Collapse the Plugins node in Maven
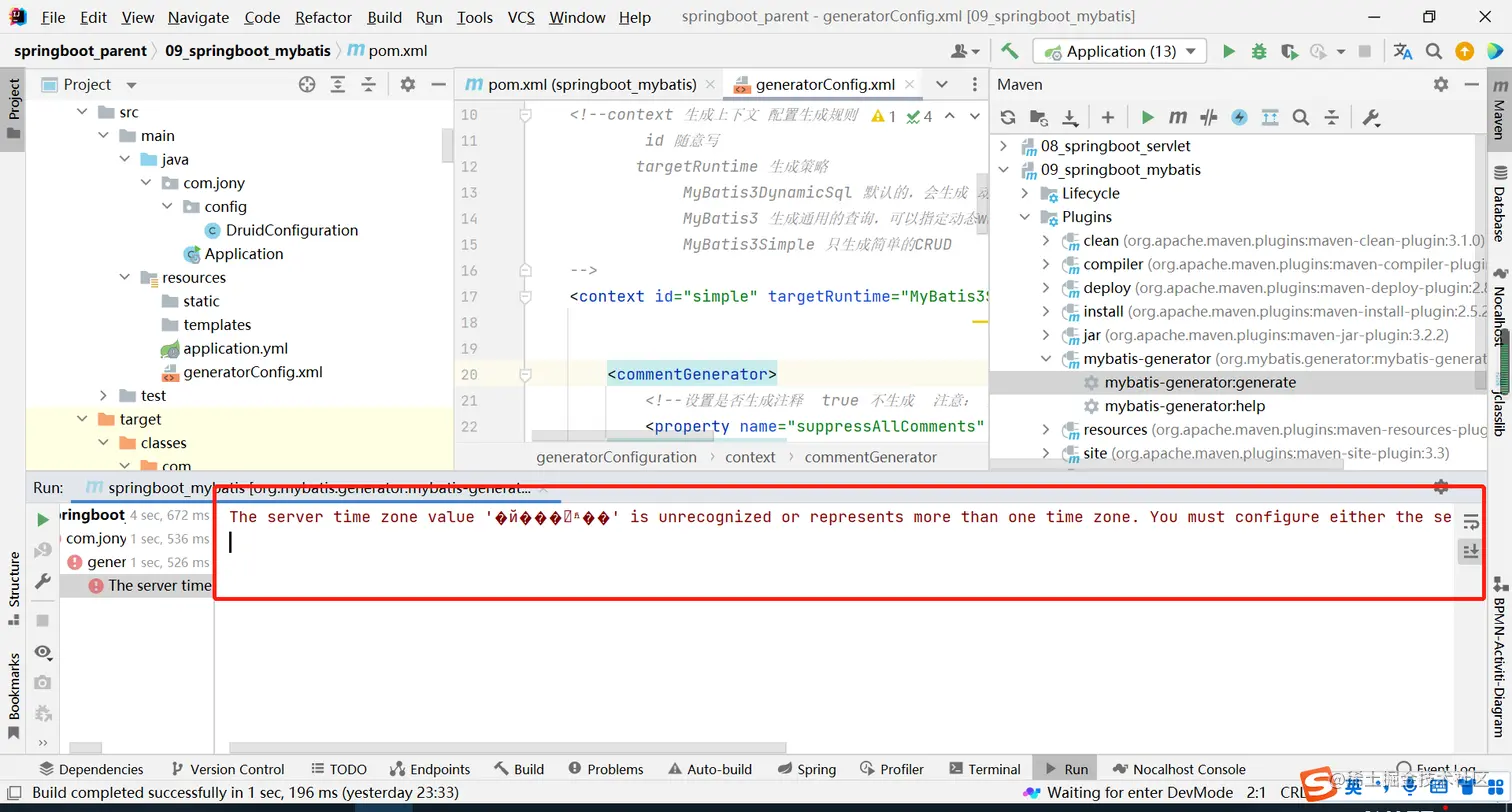 tap(1024, 217)
